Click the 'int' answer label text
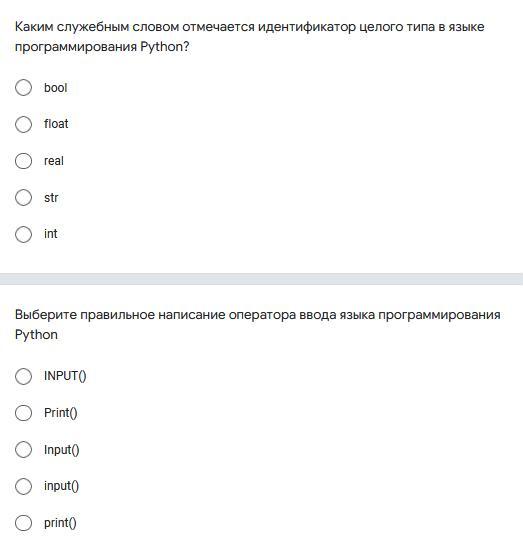523x552 pixels. (x=51, y=234)
